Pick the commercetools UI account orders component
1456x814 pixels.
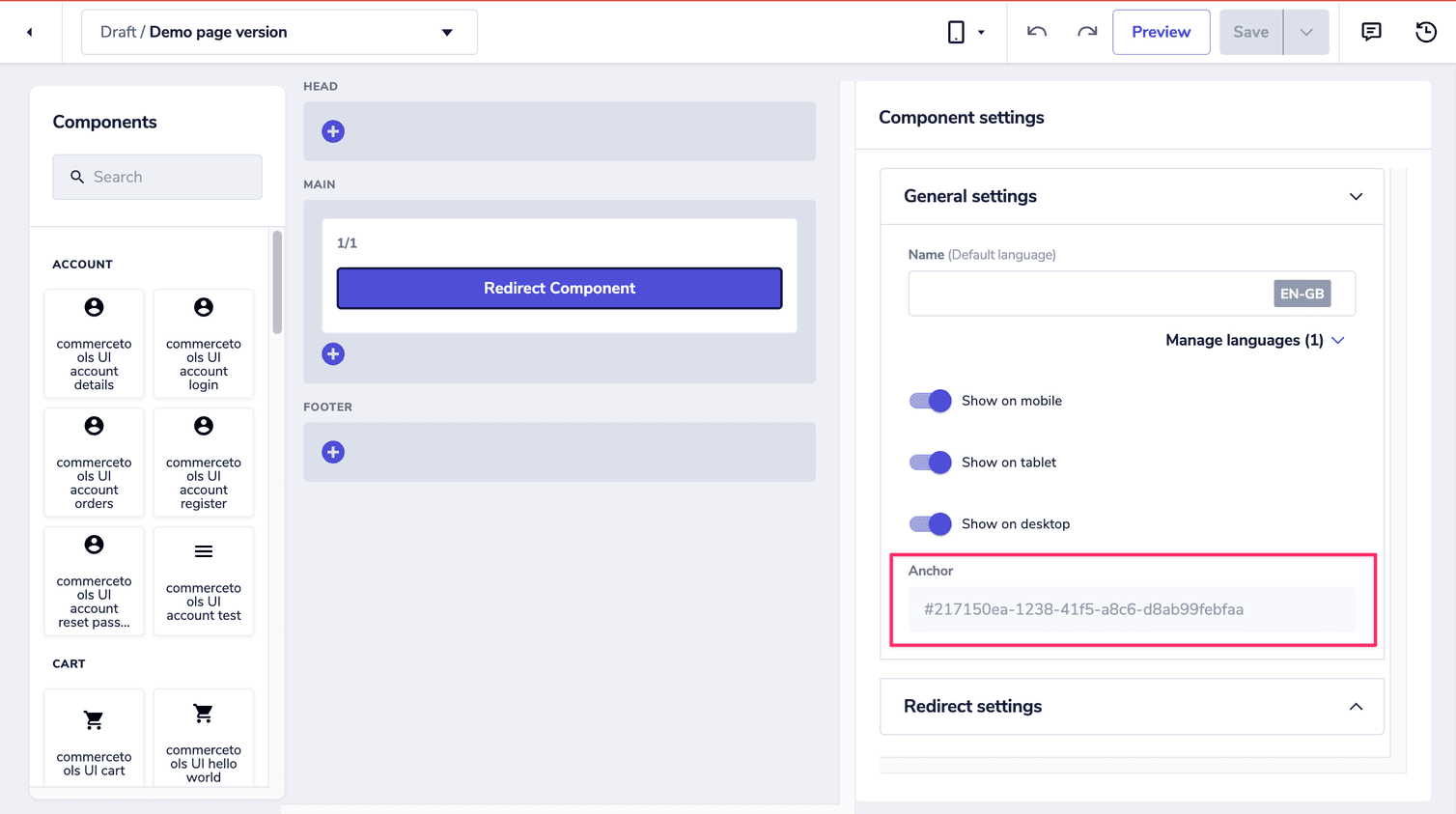point(94,463)
